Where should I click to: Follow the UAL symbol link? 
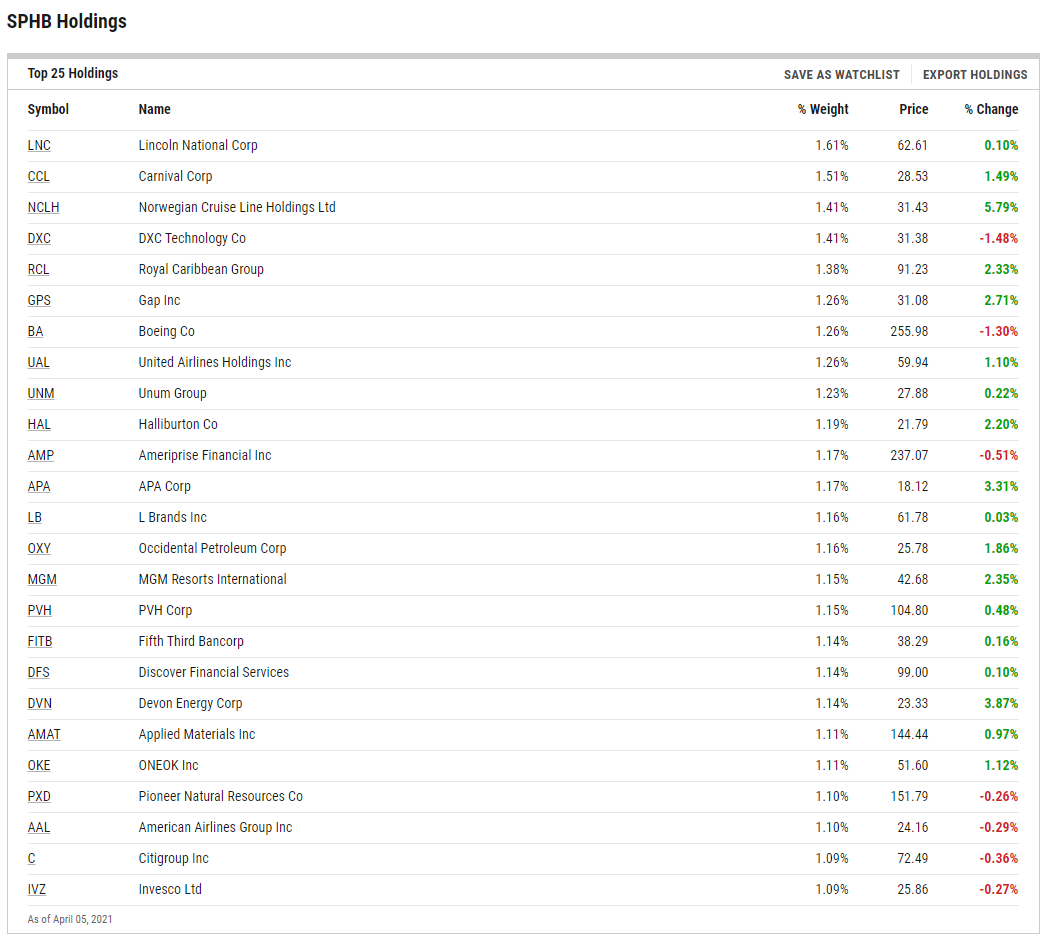[x=38, y=362]
